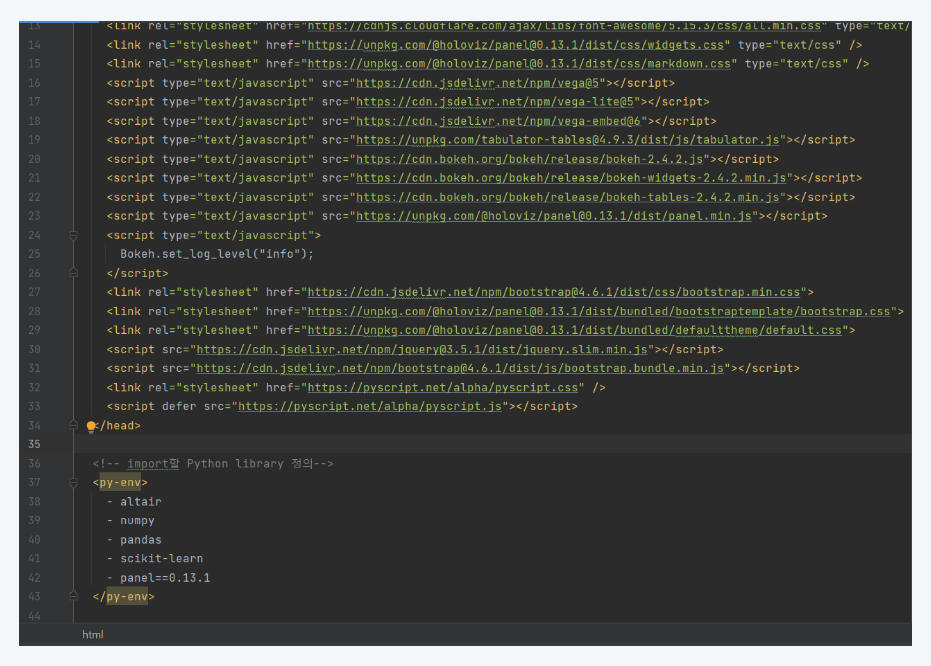The image size is (931, 666).
Task: Open the pyscript.css link
Action: (x=442, y=388)
